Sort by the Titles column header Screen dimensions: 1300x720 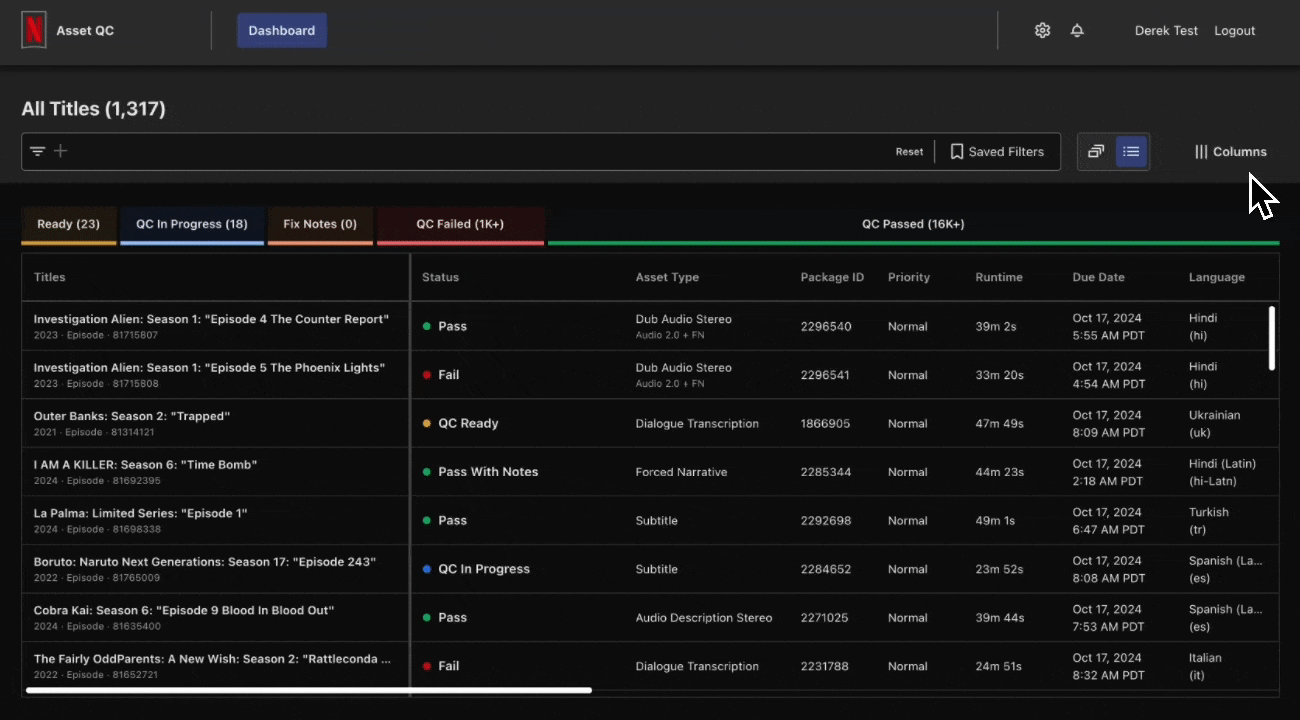click(49, 277)
